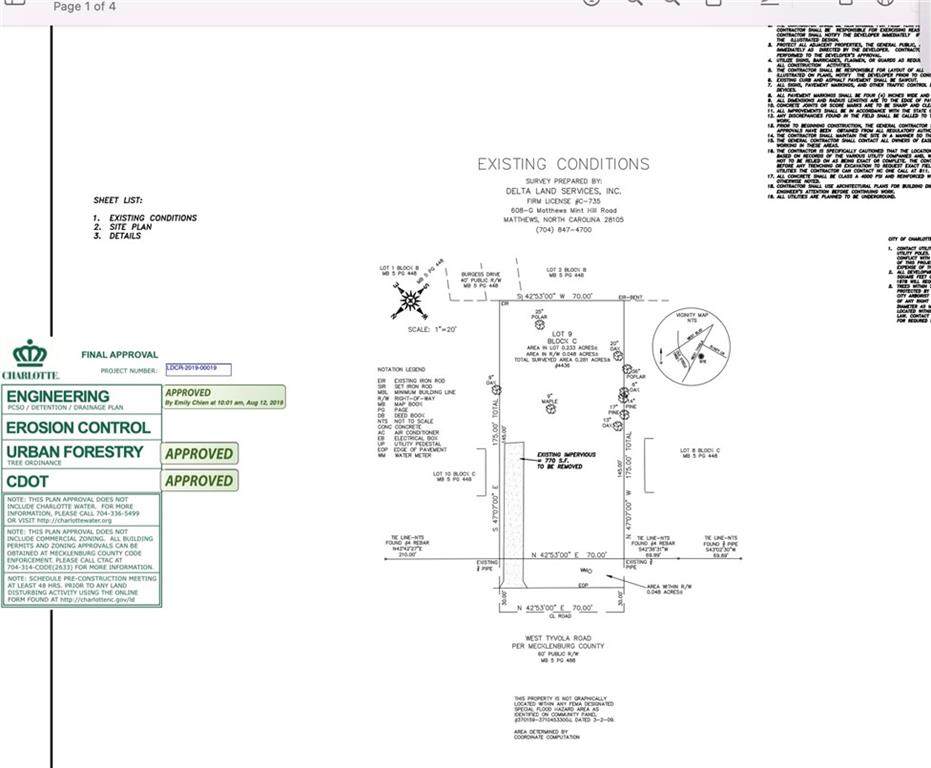
Task: Click "1. EXISTING CONDITIONS" in the sheet list
Action: click(x=145, y=218)
